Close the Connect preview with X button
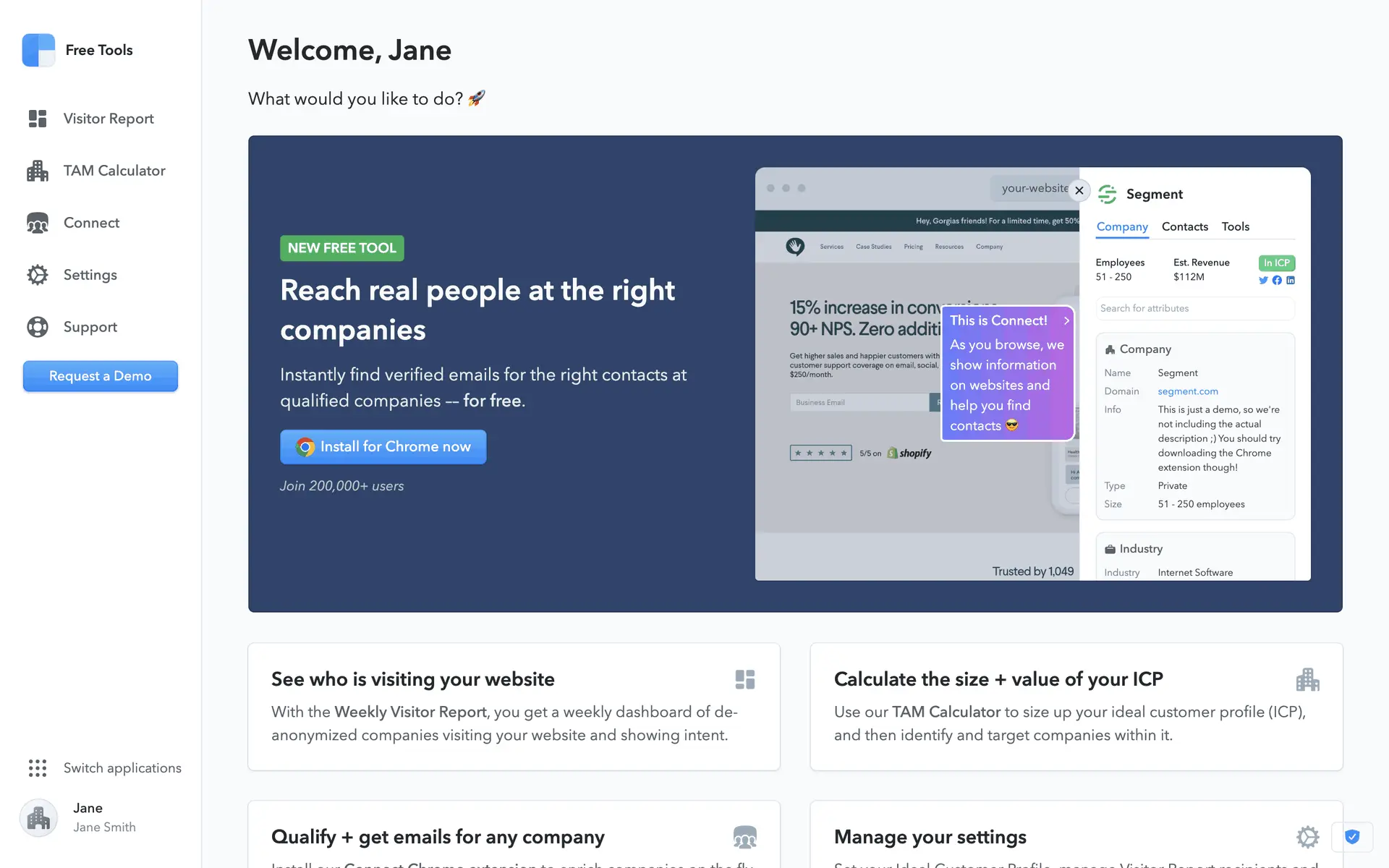 [1079, 190]
